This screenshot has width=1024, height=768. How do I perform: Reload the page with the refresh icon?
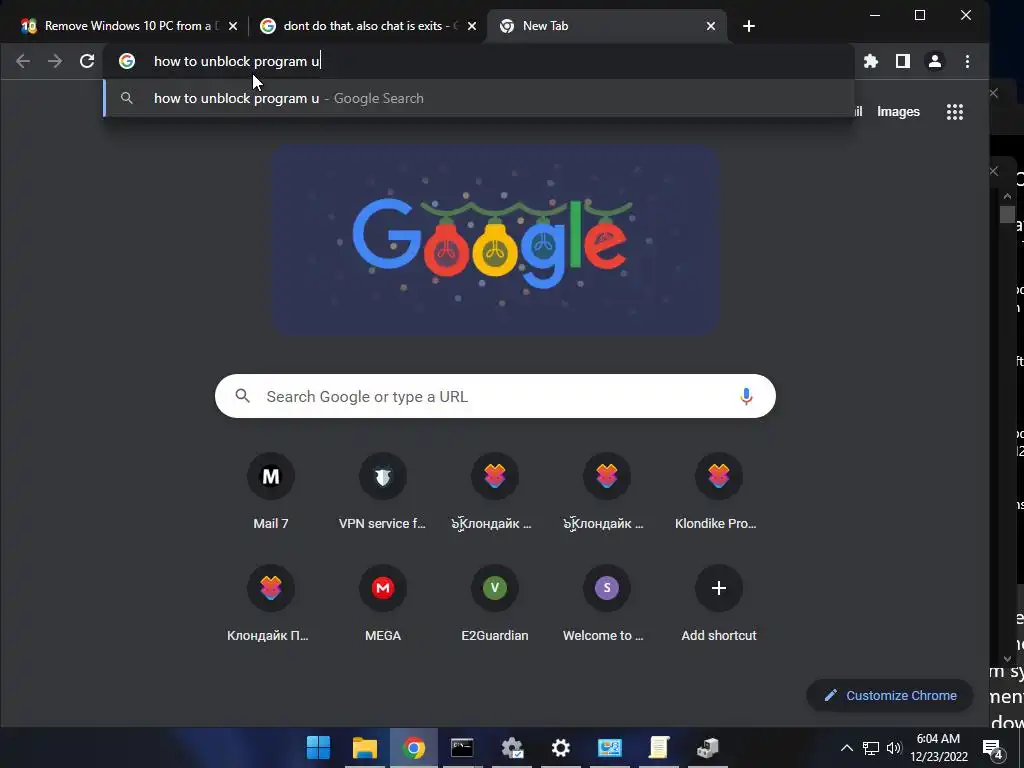(87, 61)
